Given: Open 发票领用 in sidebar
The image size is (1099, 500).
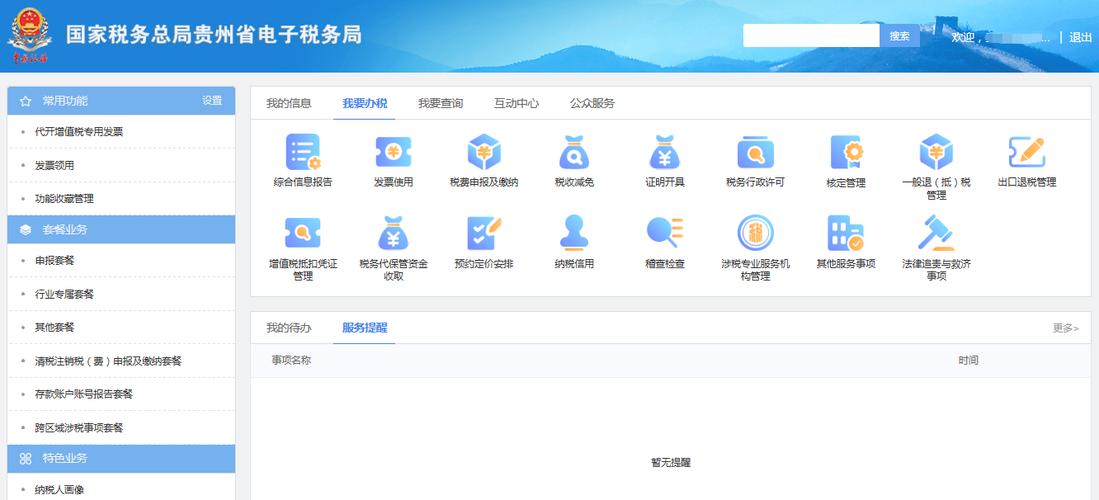Looking at the screenshot, I should (x=55, y=165).
